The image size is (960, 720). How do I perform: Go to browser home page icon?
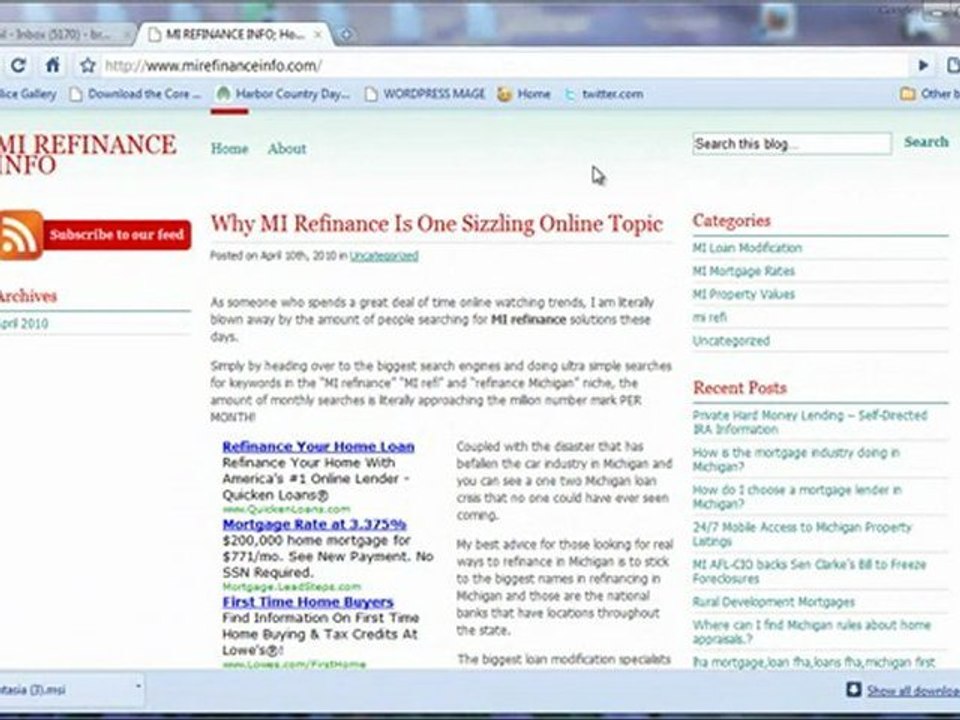[53, 65]
